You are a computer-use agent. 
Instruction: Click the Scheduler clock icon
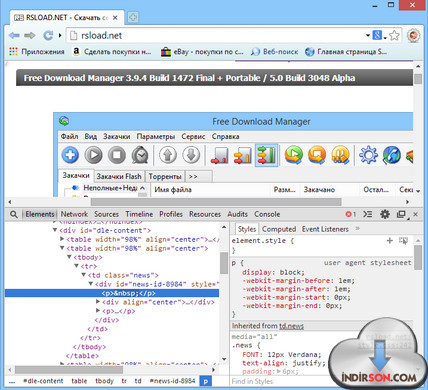point(140,155)
